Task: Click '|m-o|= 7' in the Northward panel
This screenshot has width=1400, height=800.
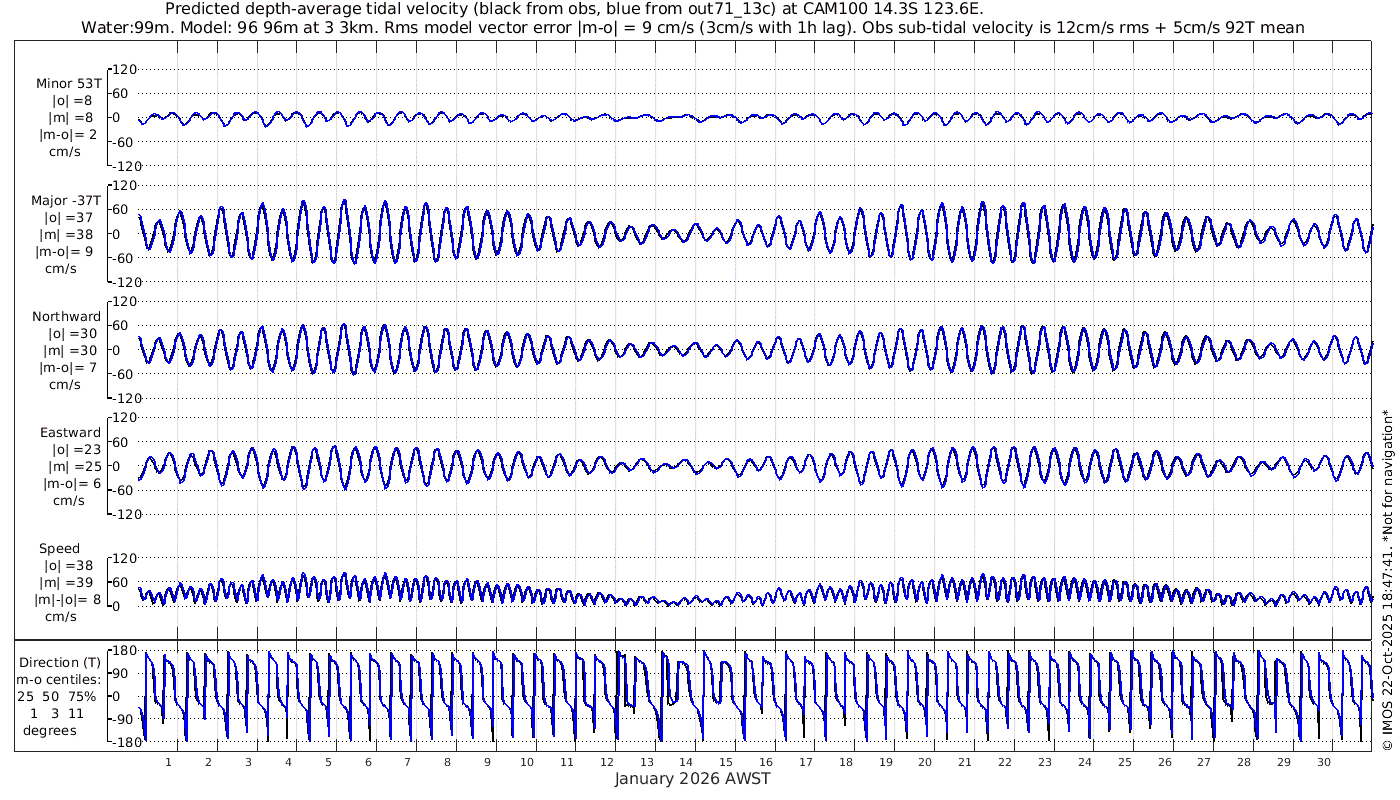Action: (x=66, y=368)
